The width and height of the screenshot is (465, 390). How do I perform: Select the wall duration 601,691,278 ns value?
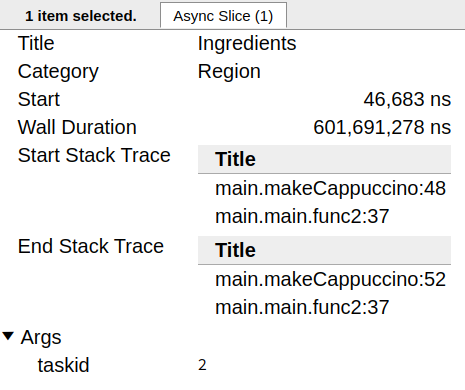382,127
